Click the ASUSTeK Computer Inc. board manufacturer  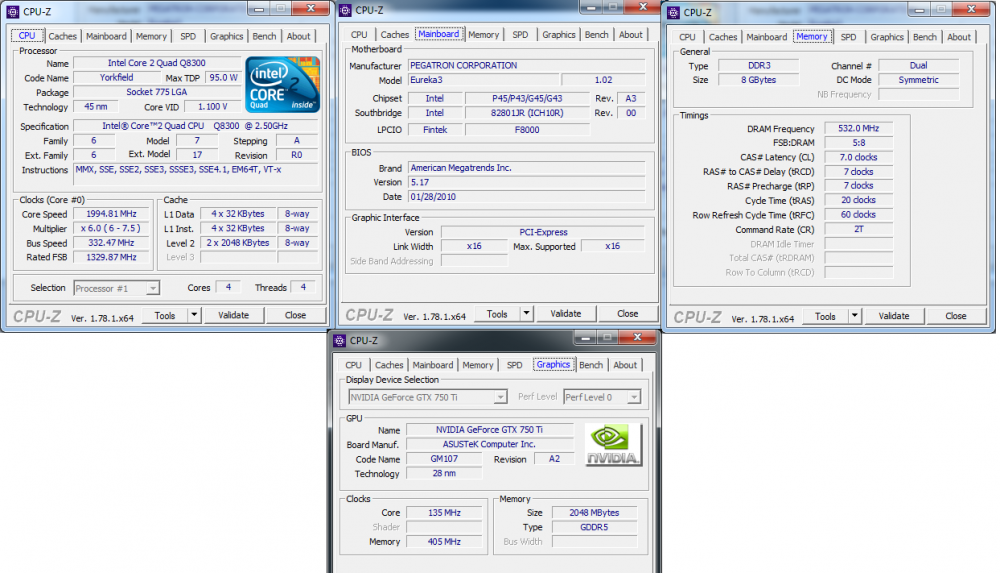pos(489,444)
